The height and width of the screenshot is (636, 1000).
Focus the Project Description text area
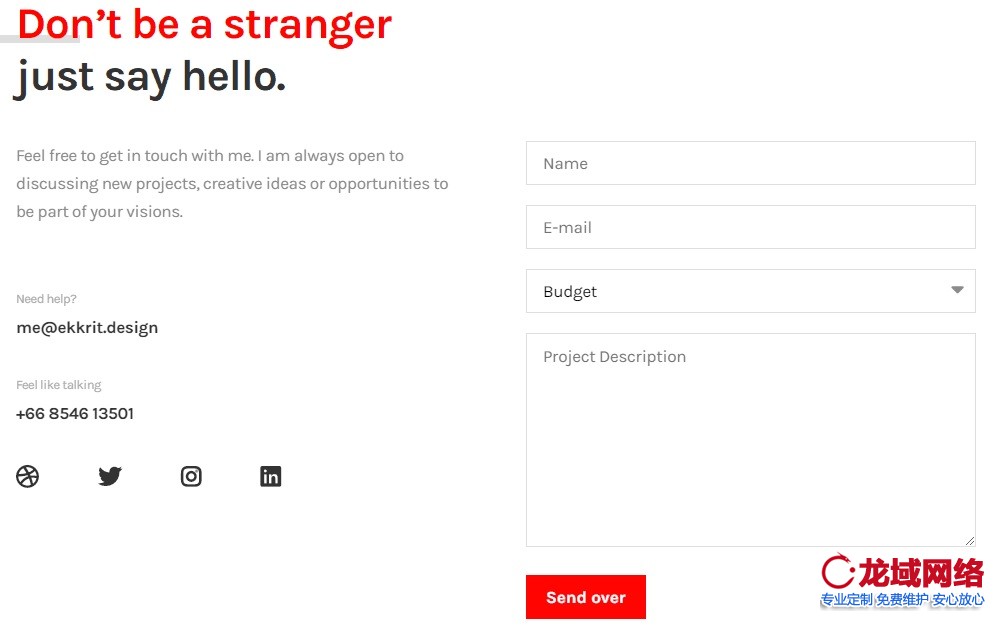[x=750, y=440]
